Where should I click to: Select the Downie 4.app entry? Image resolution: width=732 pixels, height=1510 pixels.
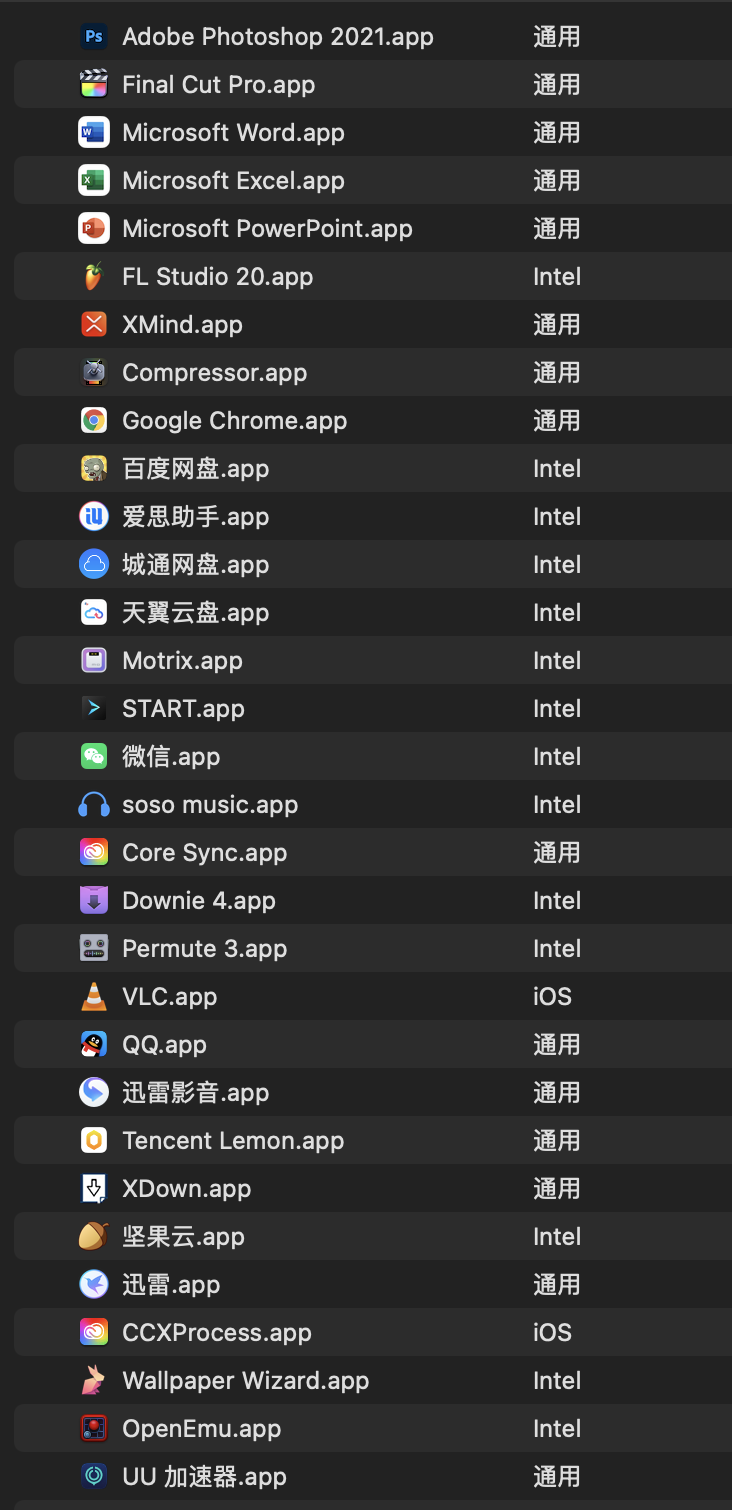click(x=198, y=901)
